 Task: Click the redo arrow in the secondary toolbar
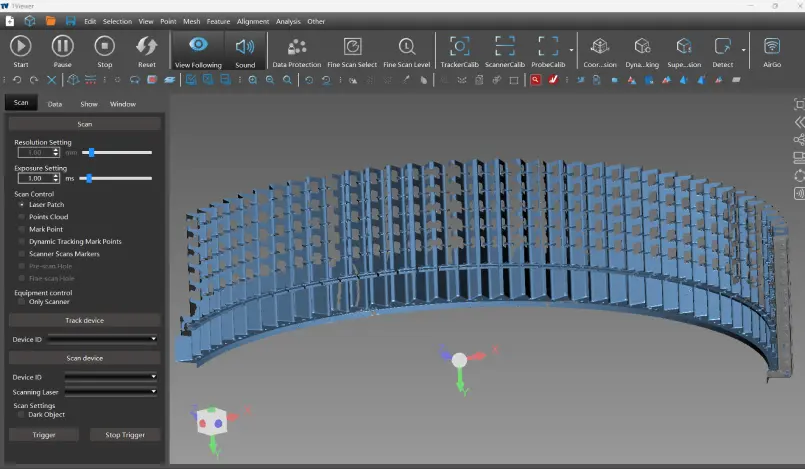34,80
